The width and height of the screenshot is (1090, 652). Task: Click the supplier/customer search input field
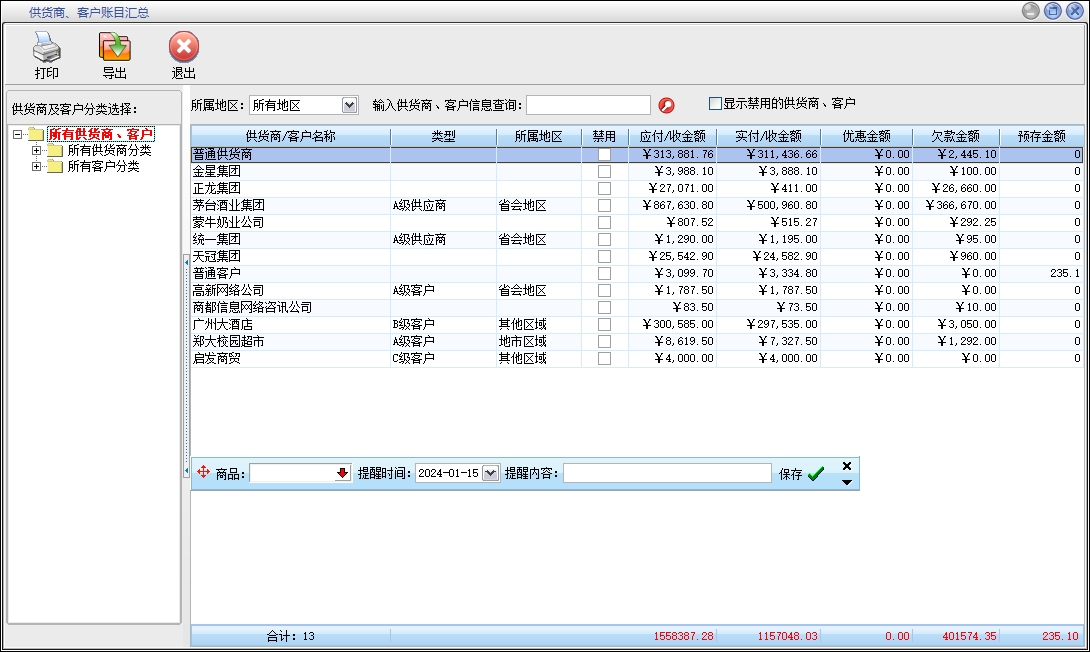[588, 105]
